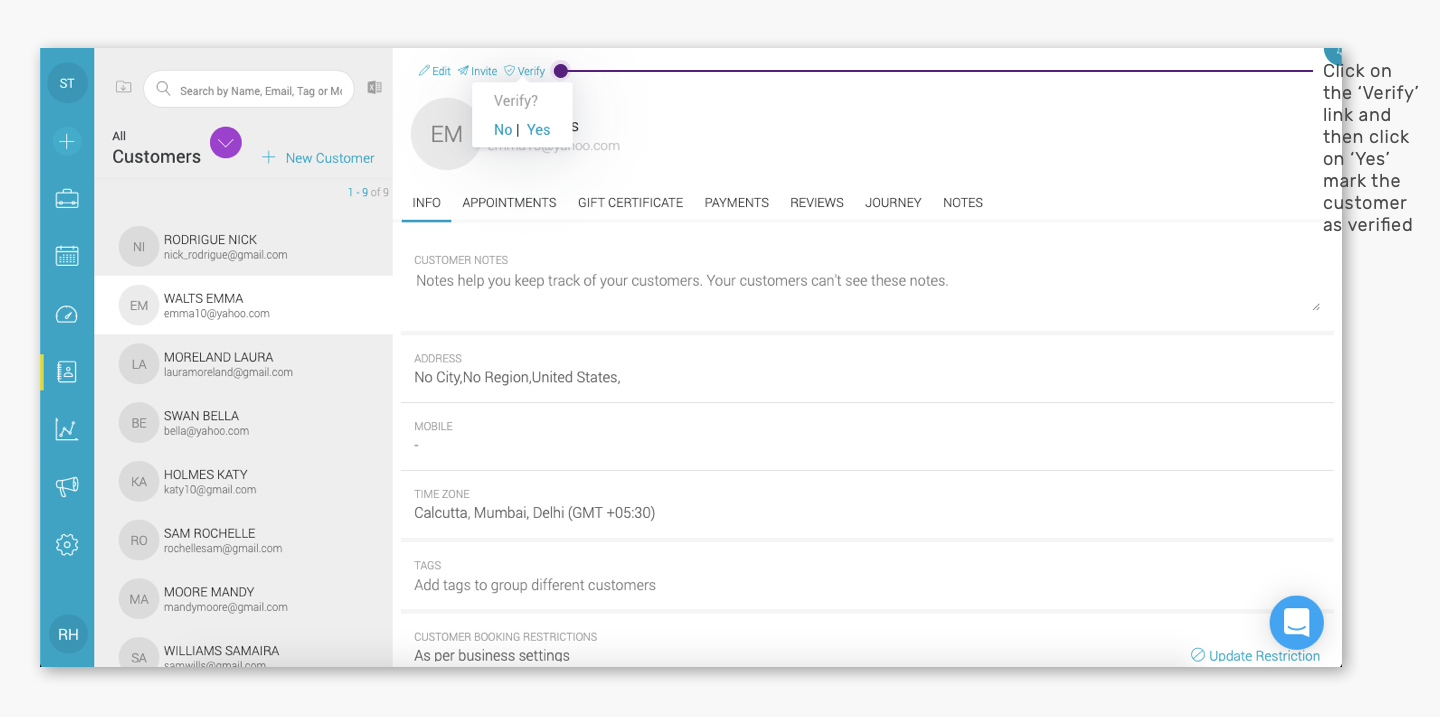
Task: Select customer Swan Bella
Action: coord(244,423)
